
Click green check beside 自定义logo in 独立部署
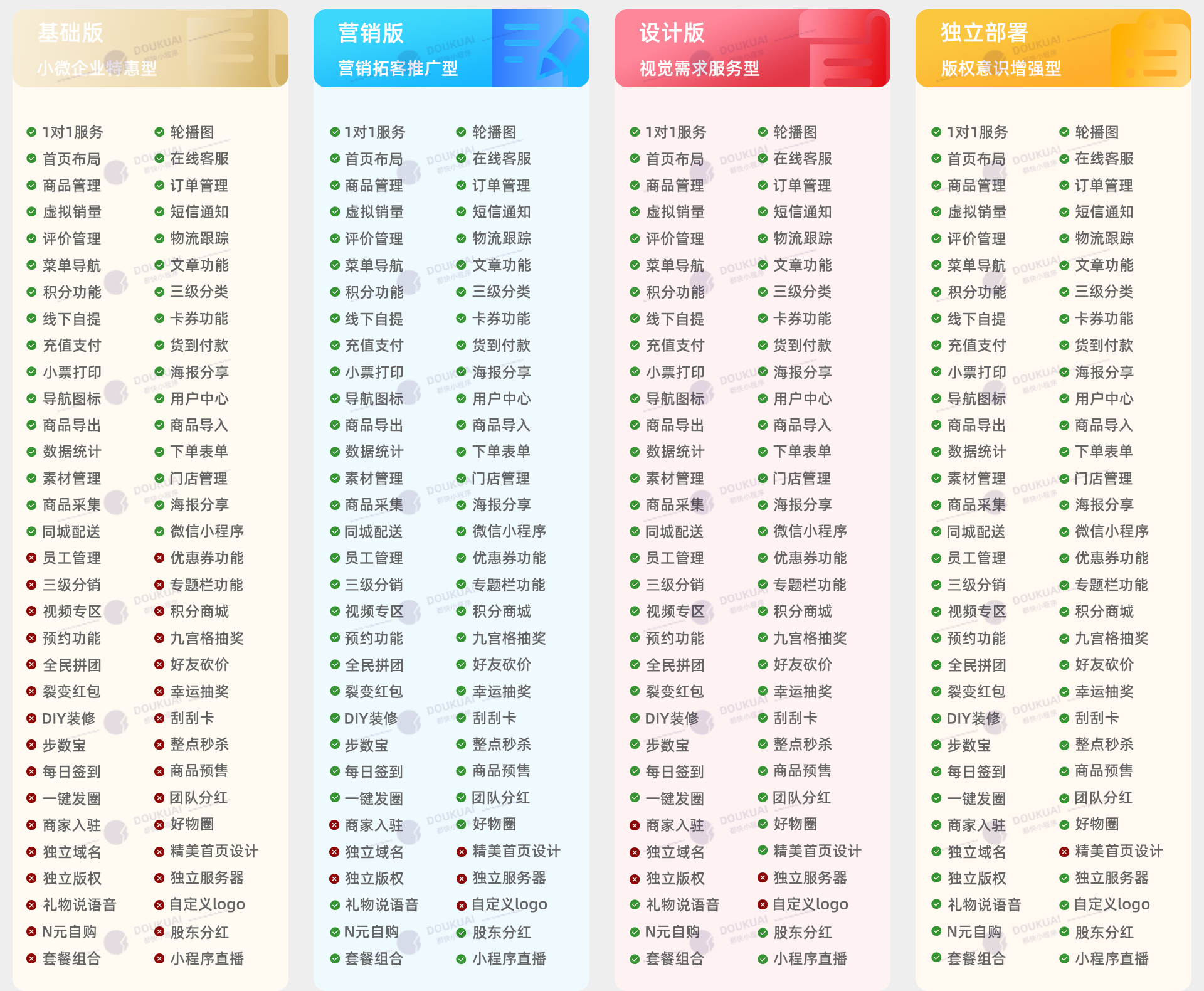1064,904
